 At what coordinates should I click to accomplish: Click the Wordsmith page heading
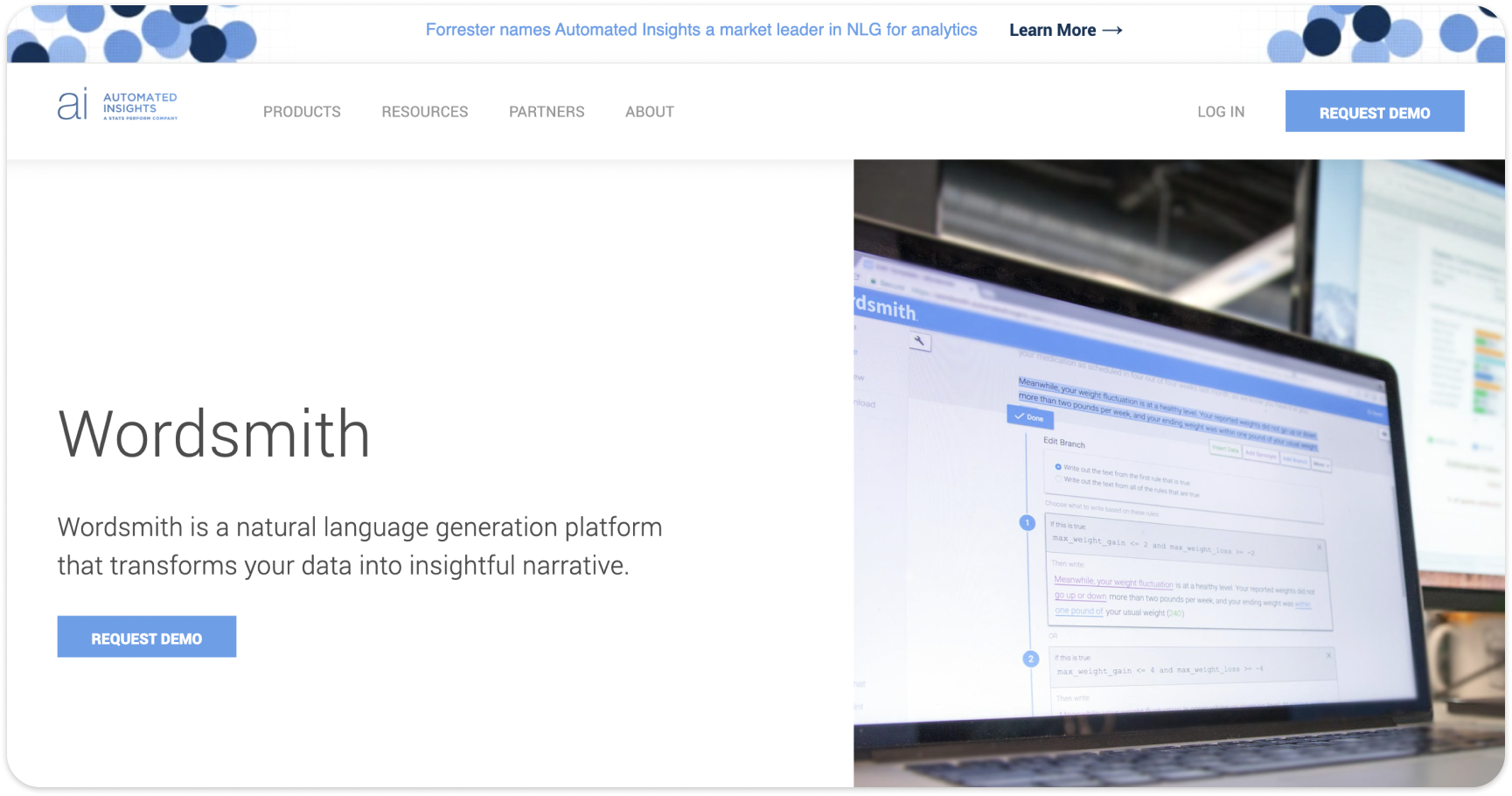214,434
